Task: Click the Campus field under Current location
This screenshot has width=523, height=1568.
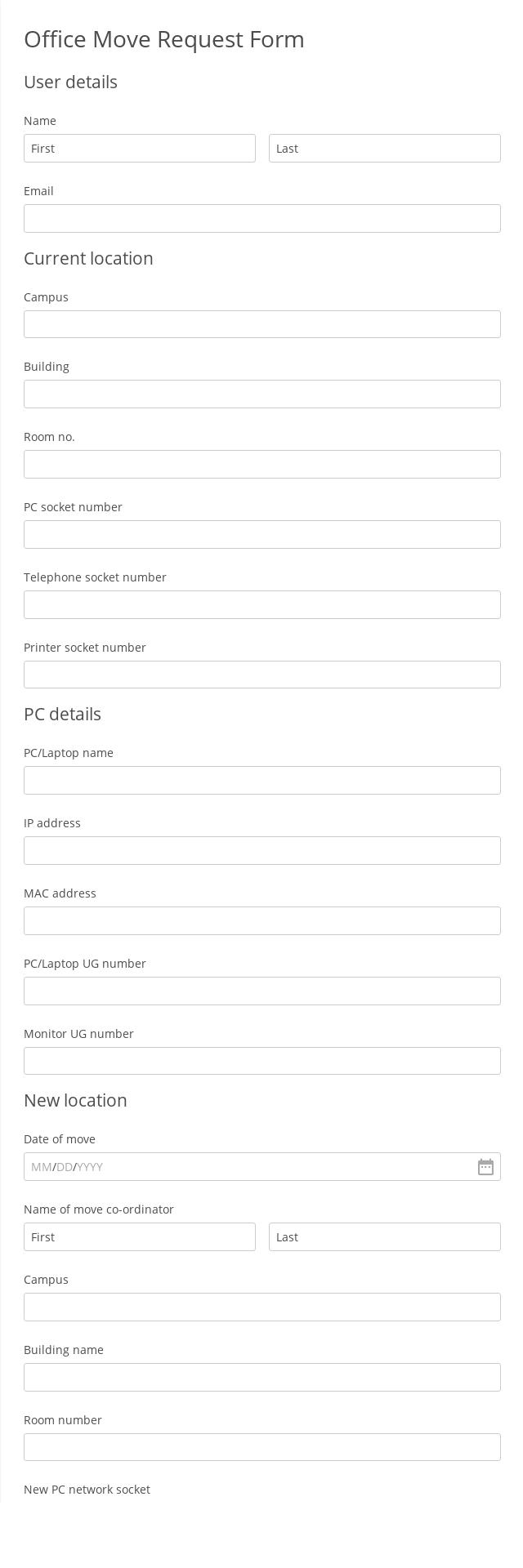Action: point(261,324)
